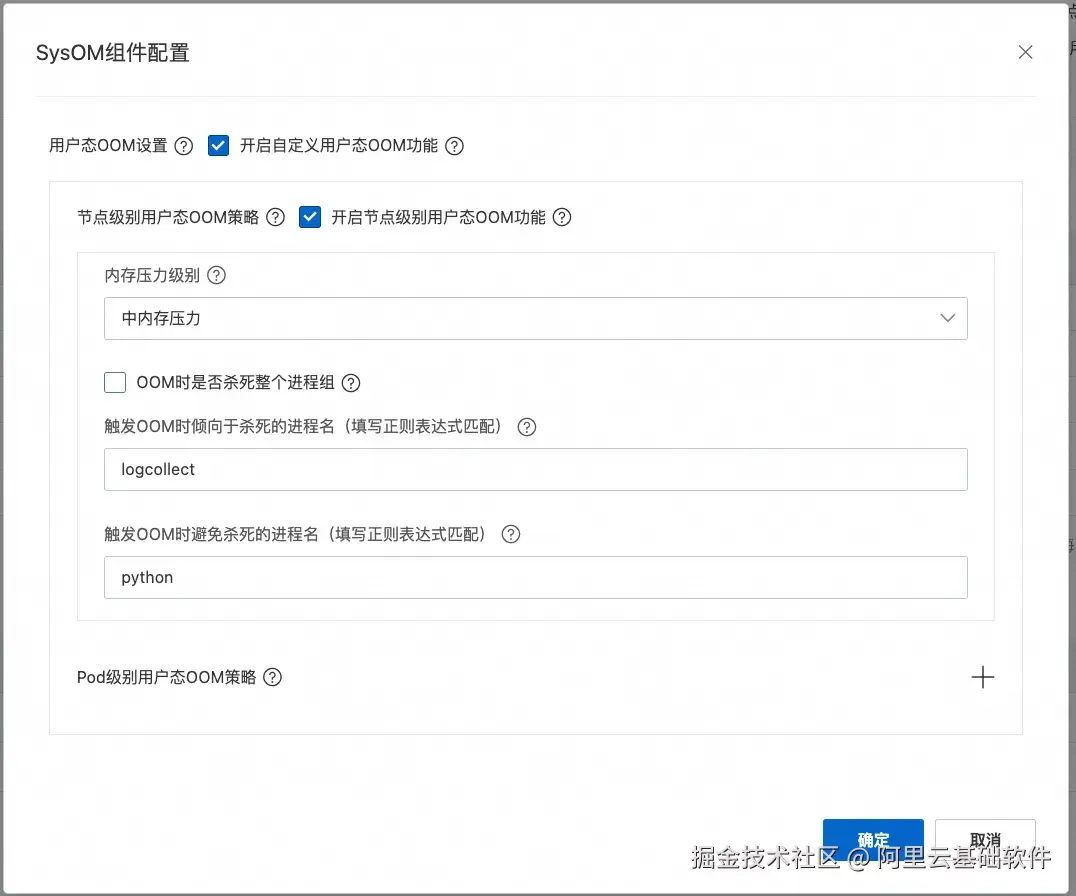Close the SysOM组件配置 dialog
This screenshot has width=1076, height=896.
click(1025, 52)
